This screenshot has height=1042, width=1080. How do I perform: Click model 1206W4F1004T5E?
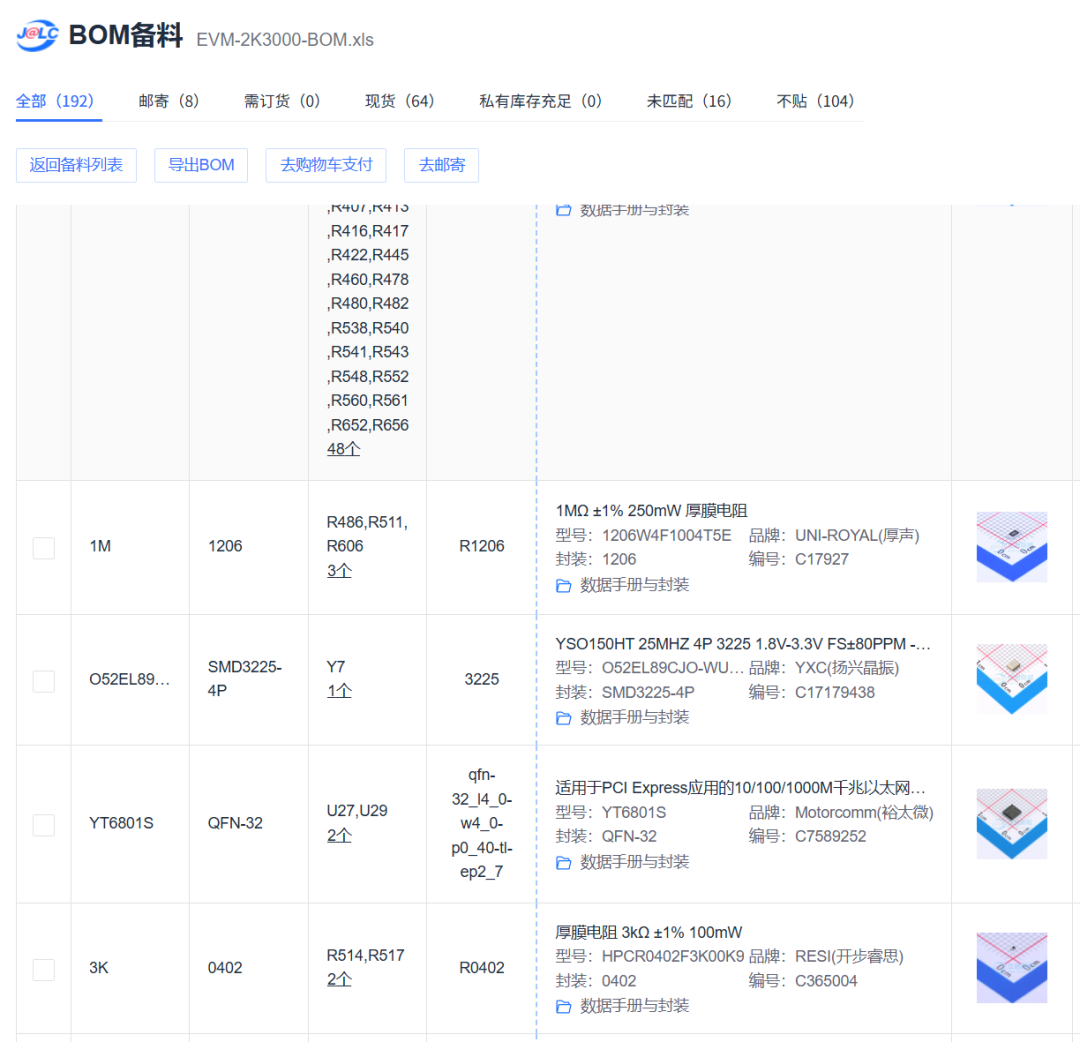pyautogui.click(x=667, y=536)
